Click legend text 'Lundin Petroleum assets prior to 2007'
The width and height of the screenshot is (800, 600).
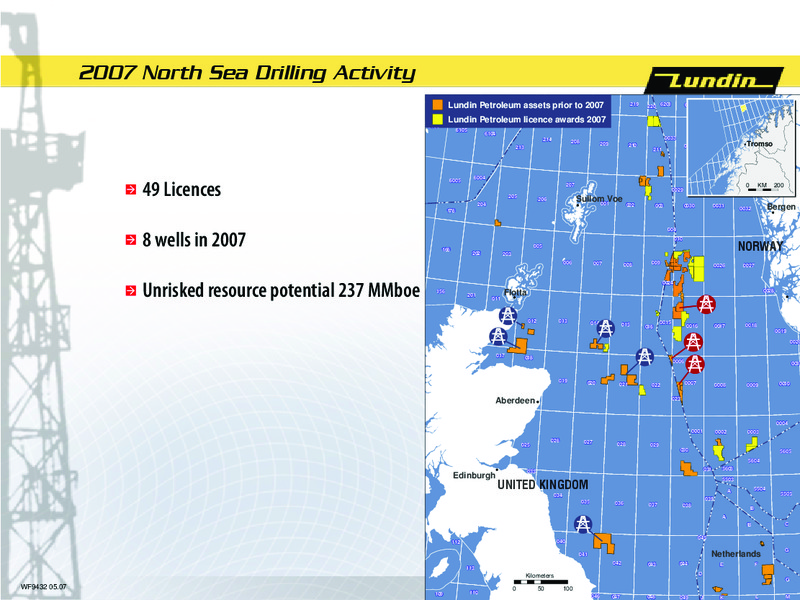(x=526, y=105)
